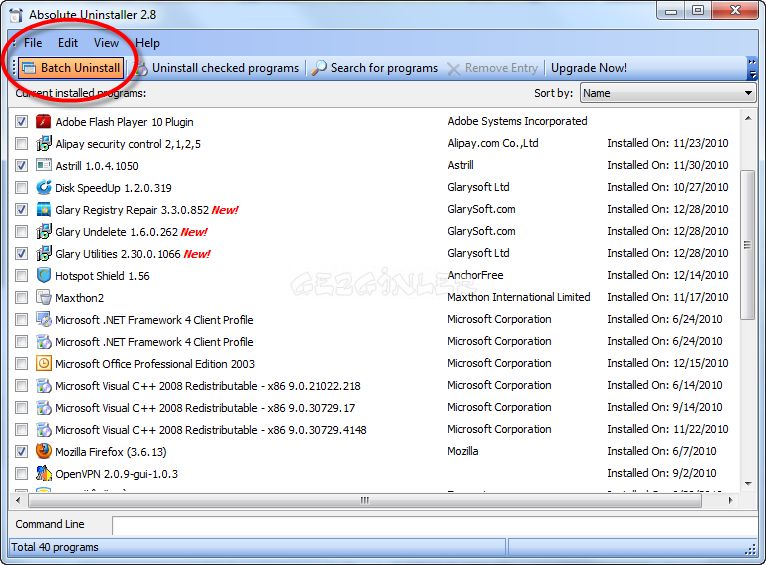This screenshot has height=565, width=766.
Task: Open the View menu
Action: coord(106,43)
